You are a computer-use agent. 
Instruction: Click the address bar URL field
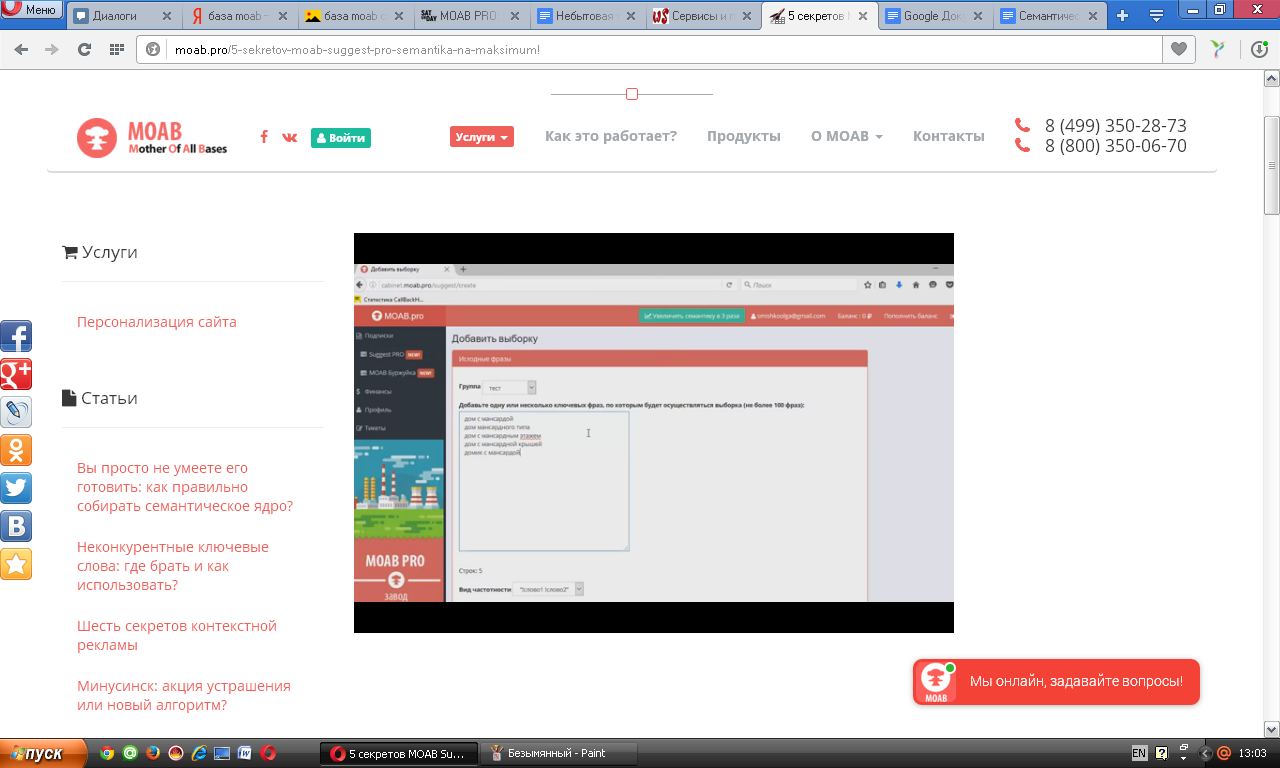pos(650,49)
